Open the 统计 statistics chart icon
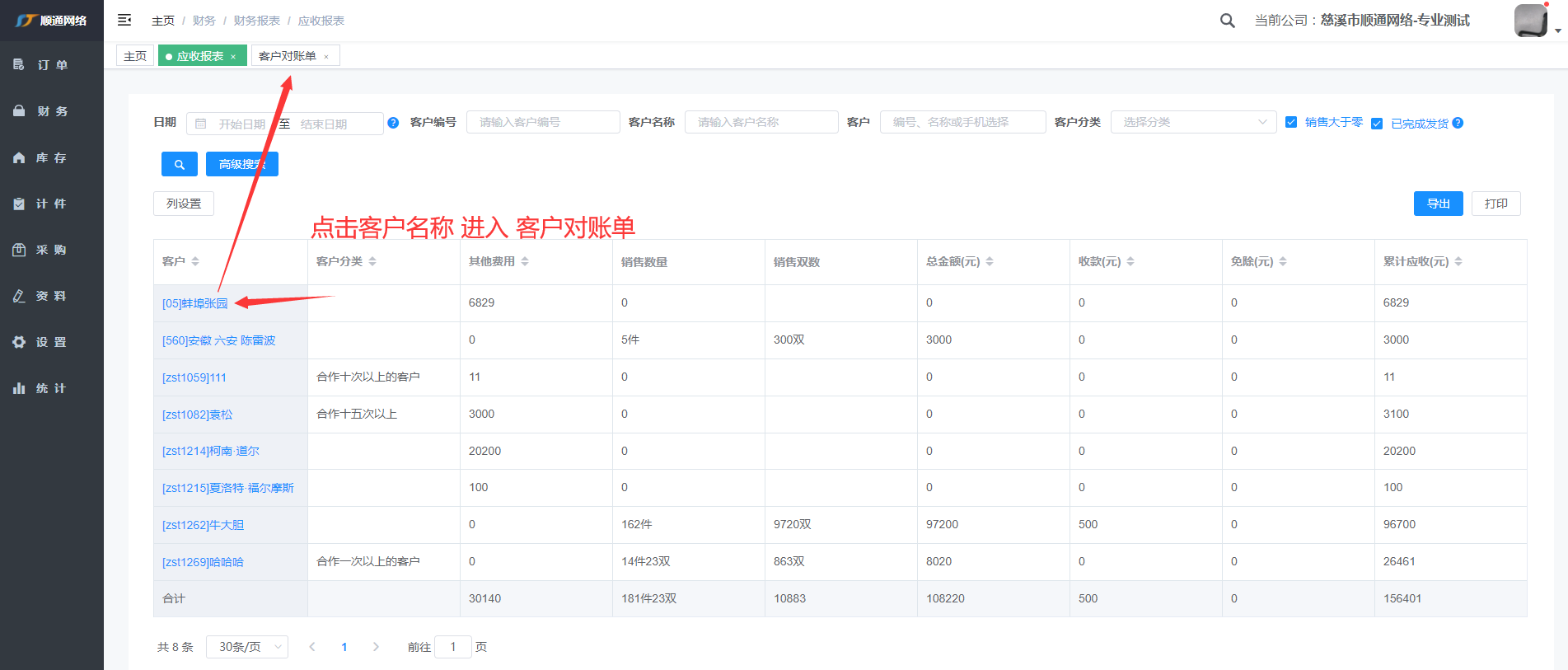Viewport: 1568px width, 670px height. click(x=19, y=388)
